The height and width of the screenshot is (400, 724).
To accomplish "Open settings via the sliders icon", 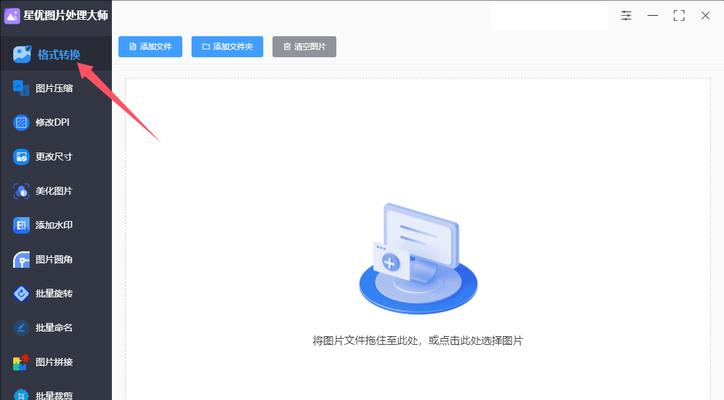I will [x=626, y=16].
